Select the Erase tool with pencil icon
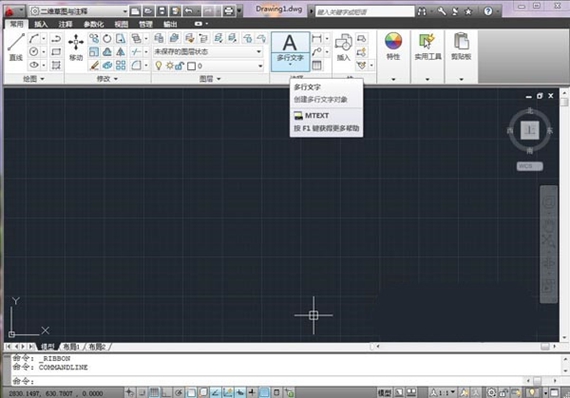This screenshot has height=398, width=570. click(94, 65)
